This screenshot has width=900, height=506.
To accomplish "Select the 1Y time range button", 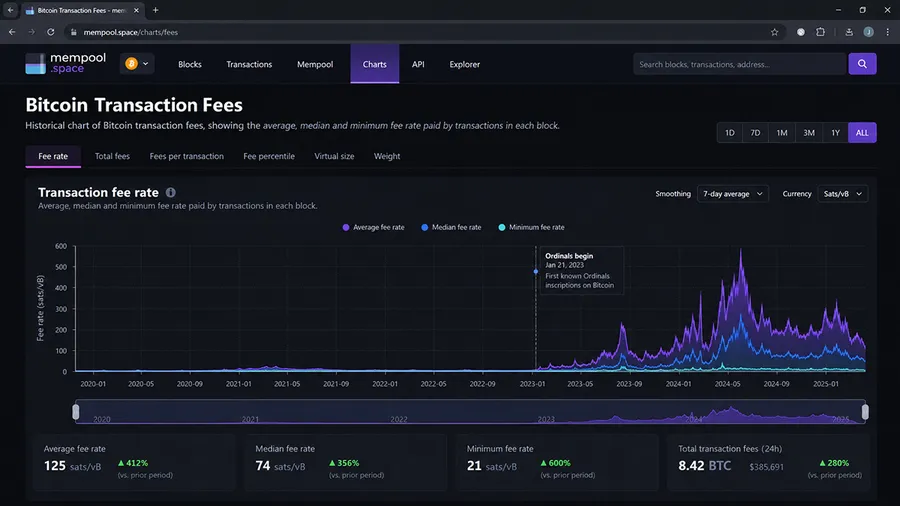I will click(x=835, y=133).
